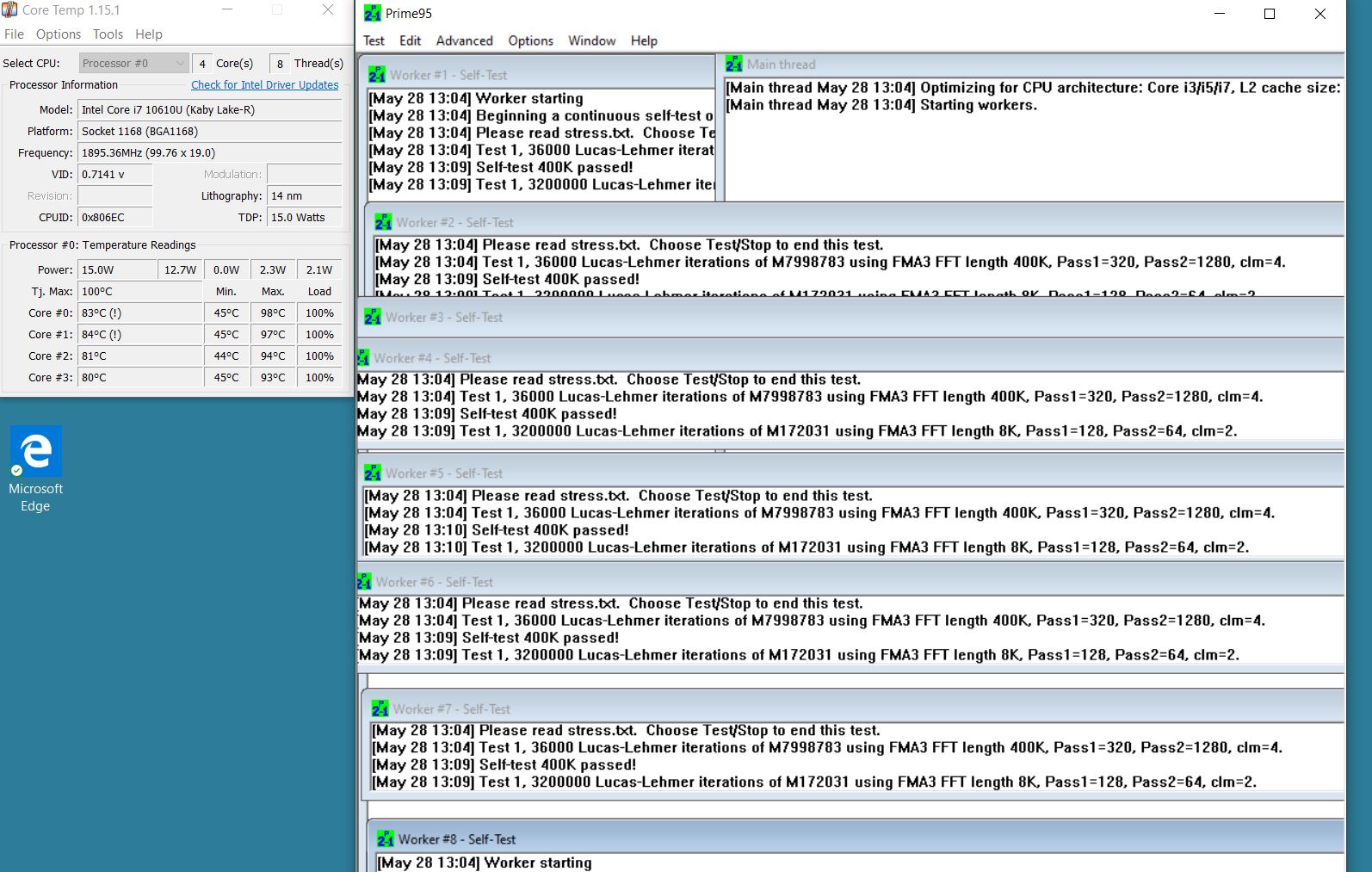Click Worker #7 Self-Test window icon
This screenshot has height=872, width=1372.
coord(380,708)
